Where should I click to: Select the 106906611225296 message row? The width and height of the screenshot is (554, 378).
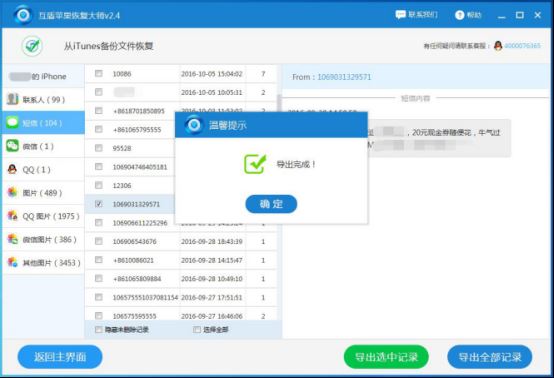[x=181, y=223]
